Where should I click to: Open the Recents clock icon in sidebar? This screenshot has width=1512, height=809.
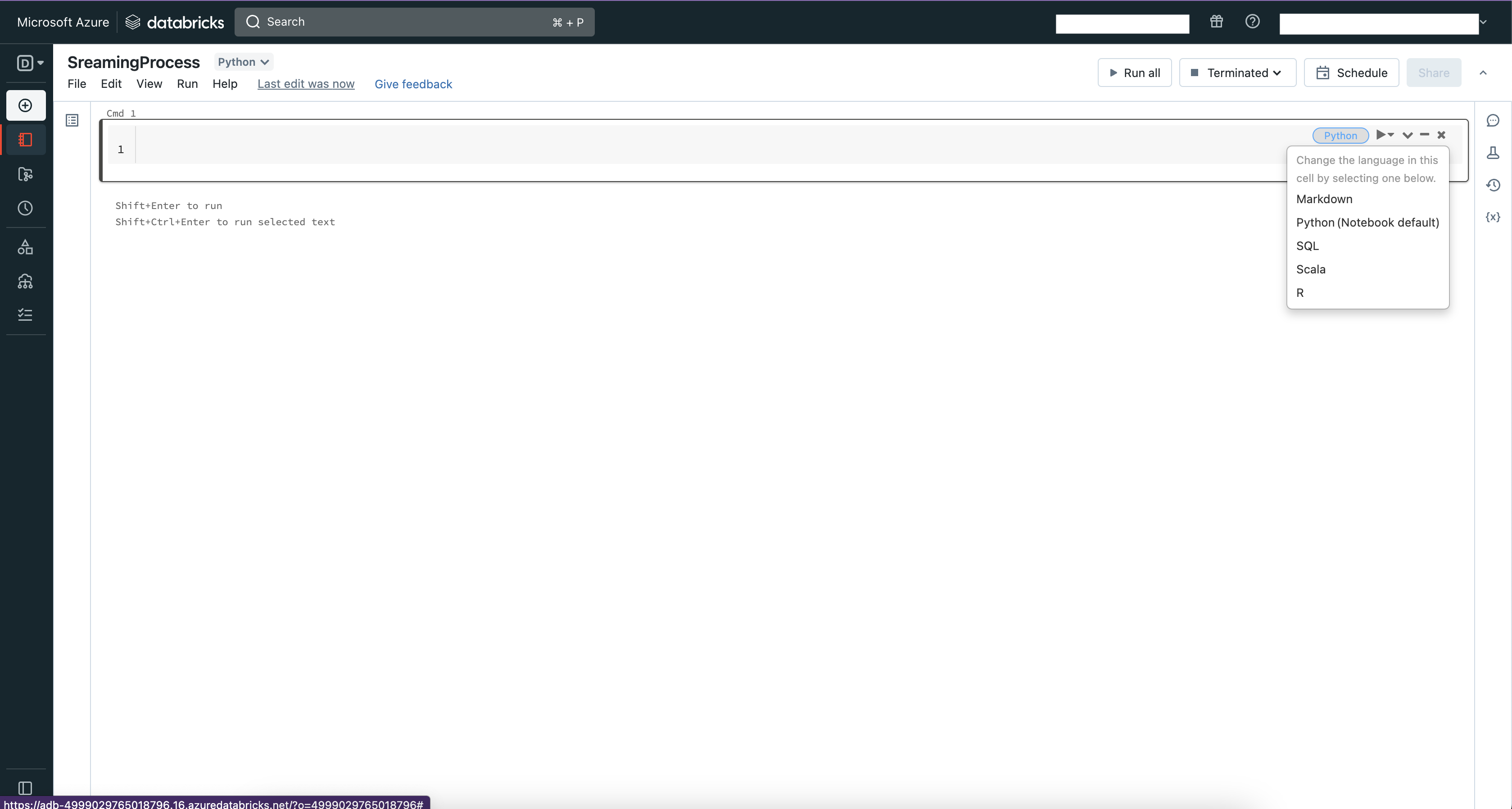[x=25, y=208]
